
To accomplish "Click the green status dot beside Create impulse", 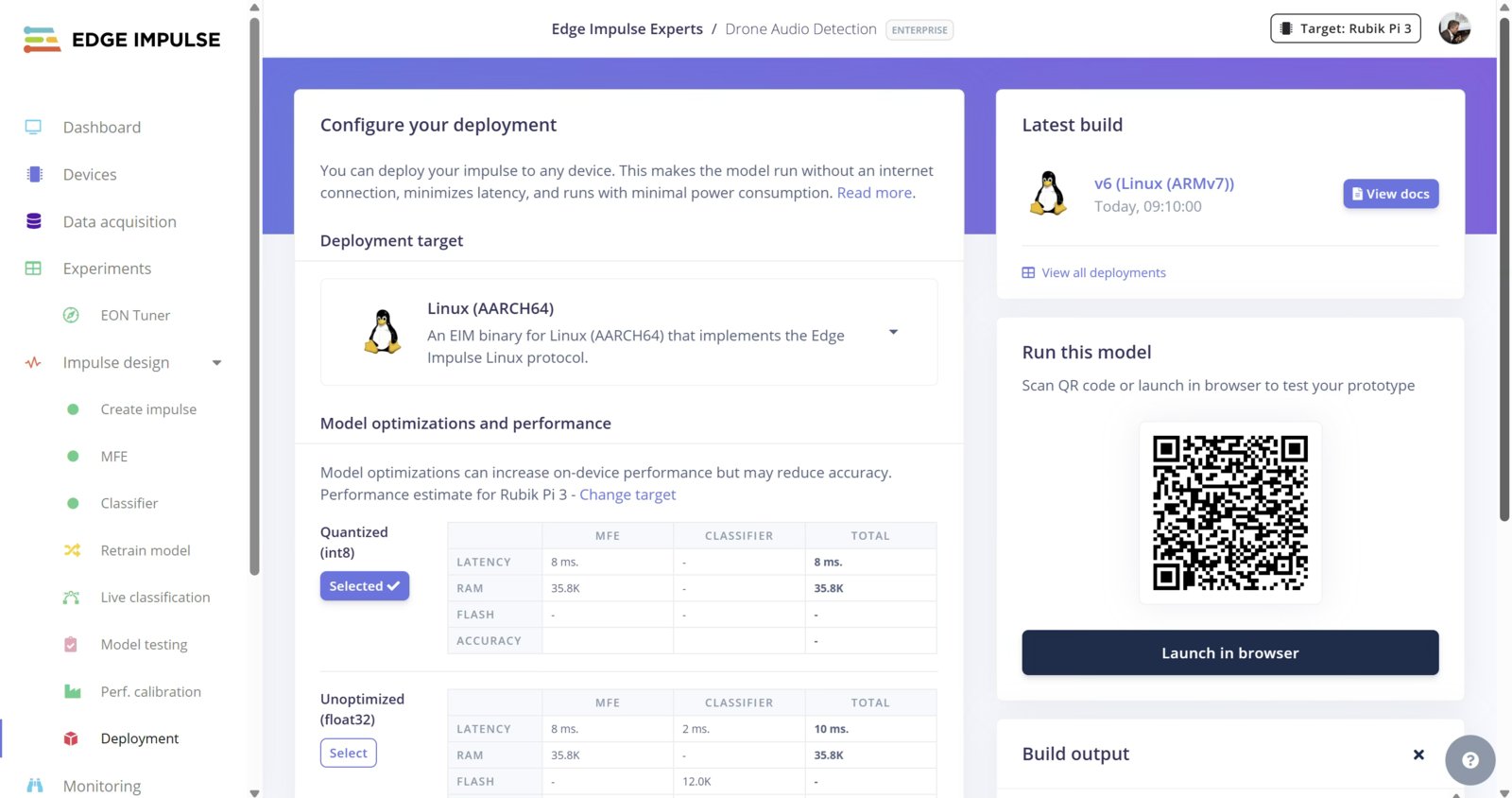I will 73,409.
